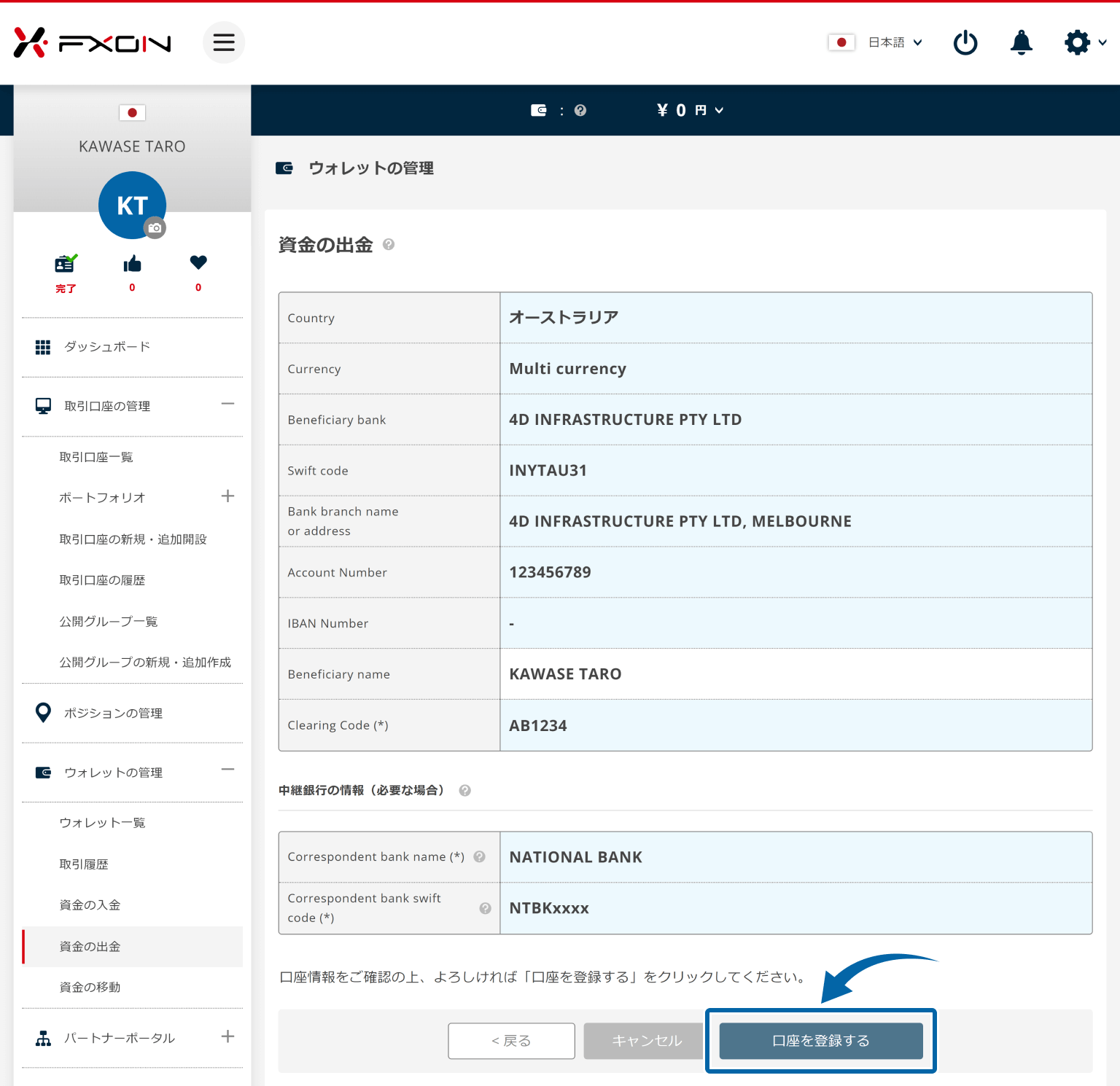This screenshot has width=1120, height=1086.
Task: Click the NTBKxxxx swift code value
Action: point(549,908)
